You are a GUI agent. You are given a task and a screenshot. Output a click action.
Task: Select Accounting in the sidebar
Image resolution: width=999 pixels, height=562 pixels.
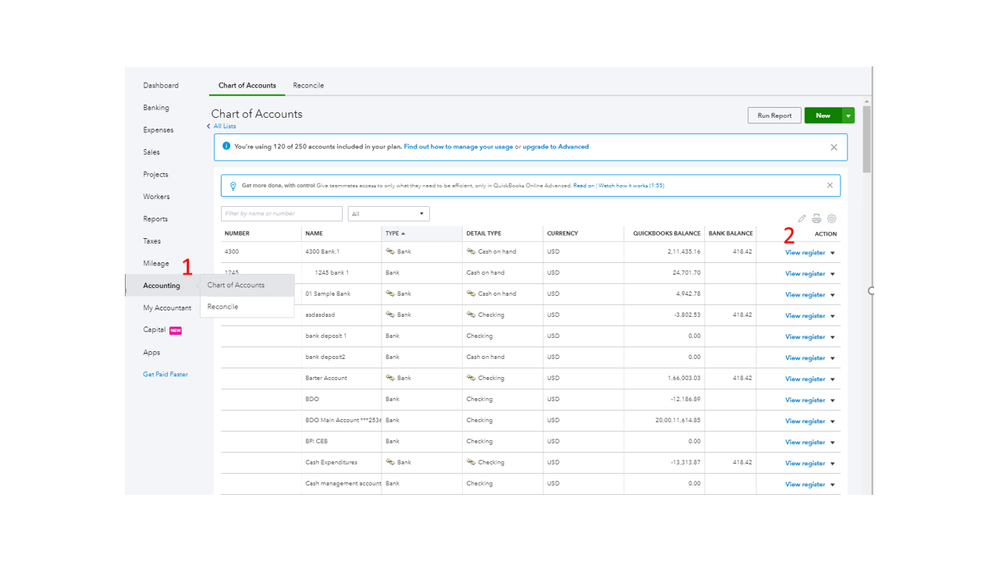(x=162, y=285)
